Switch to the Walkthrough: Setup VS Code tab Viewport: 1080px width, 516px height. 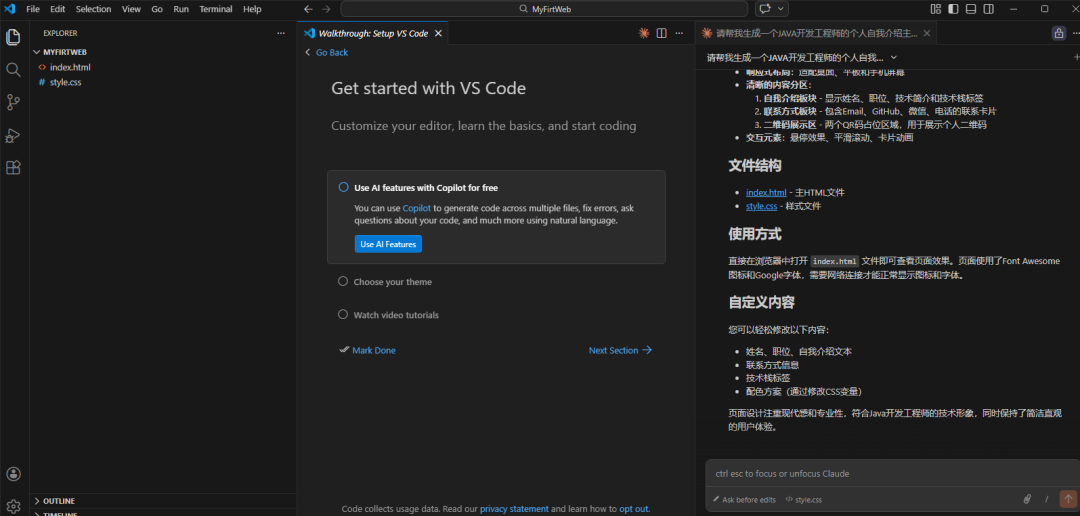(x=373, y=33)
